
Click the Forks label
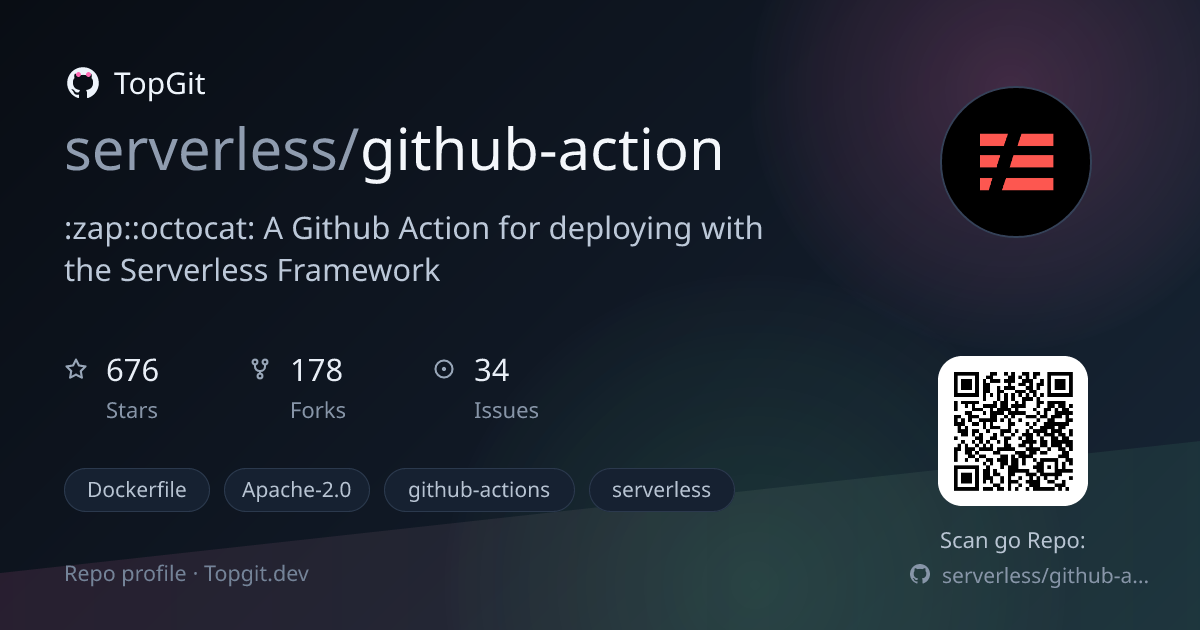coord(317,410)
